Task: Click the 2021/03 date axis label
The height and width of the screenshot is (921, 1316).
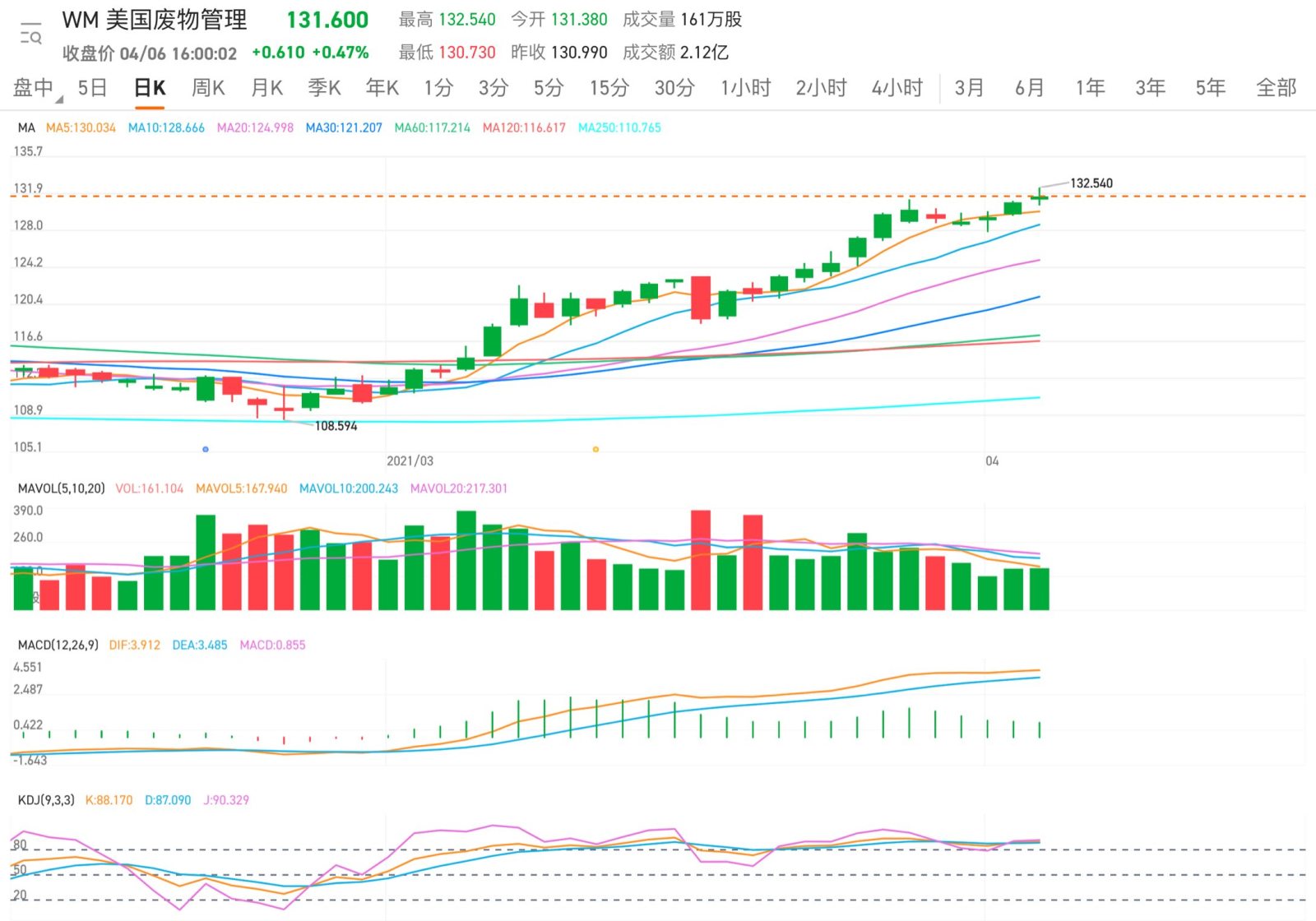Action: tap(410, 461)
